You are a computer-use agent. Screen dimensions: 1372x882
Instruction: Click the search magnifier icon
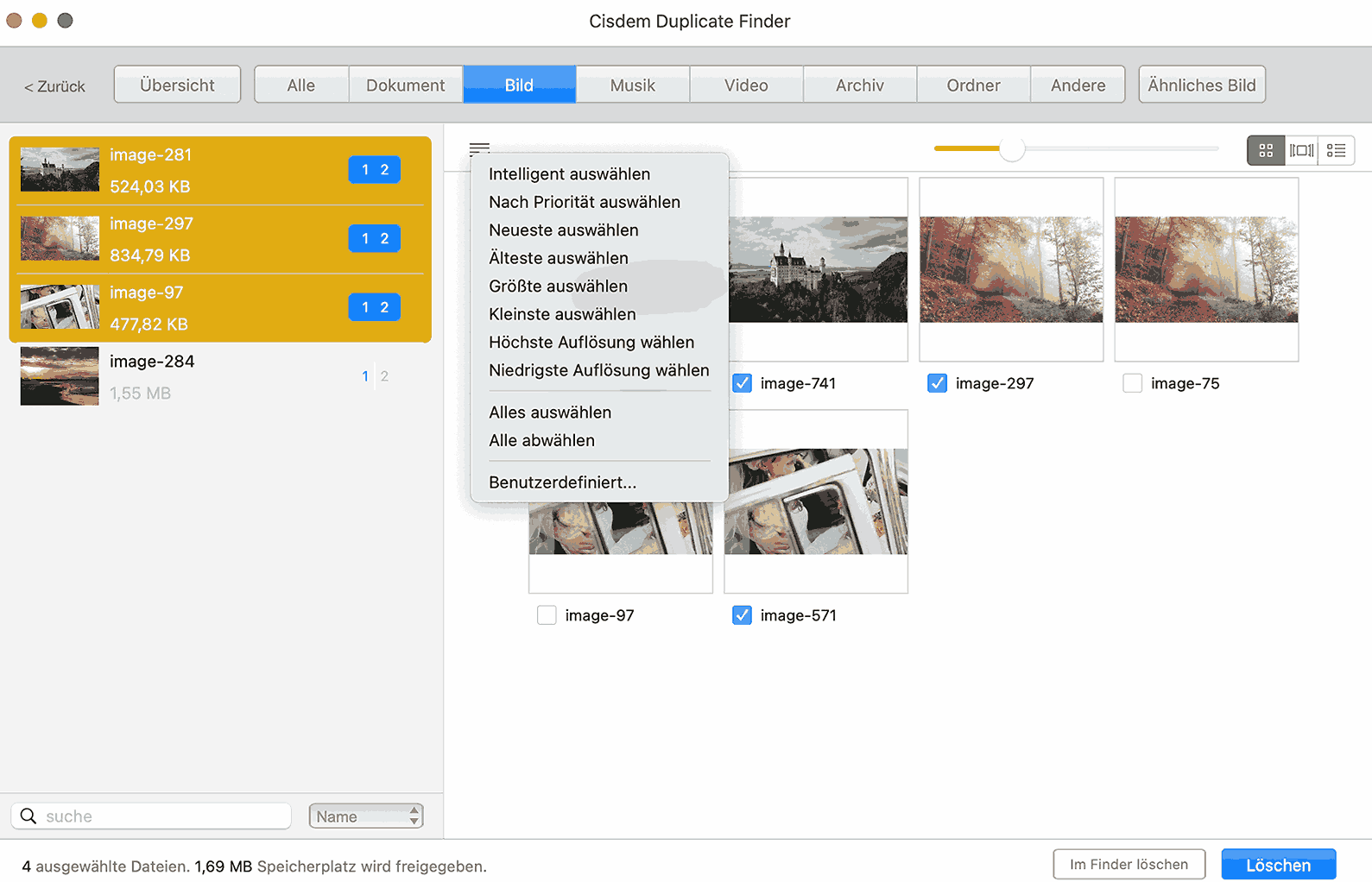pyautogui.click(x=28, y=816)
